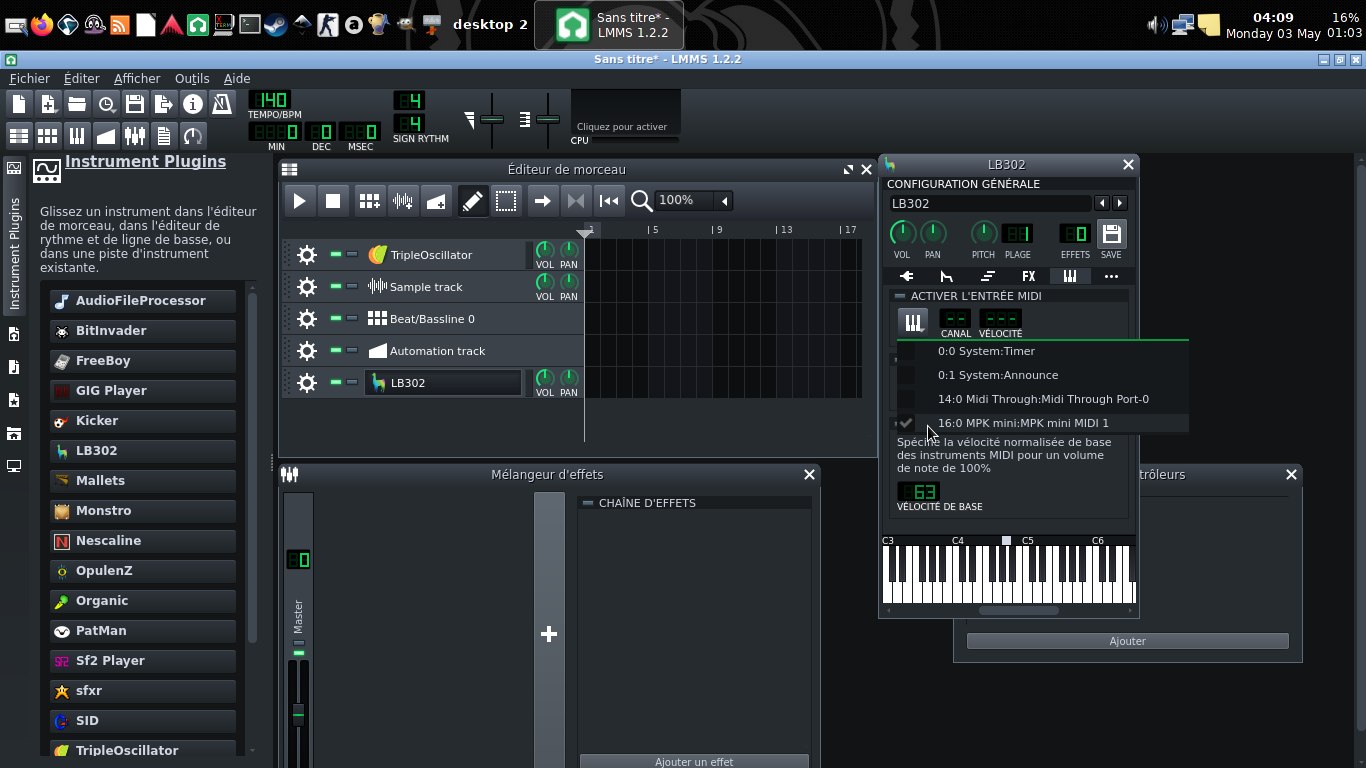Click the SAVE preset icon in LB302
The width and height of the screenshot is (1366, 768).
pyautogui.click(x=1110, y=234)
